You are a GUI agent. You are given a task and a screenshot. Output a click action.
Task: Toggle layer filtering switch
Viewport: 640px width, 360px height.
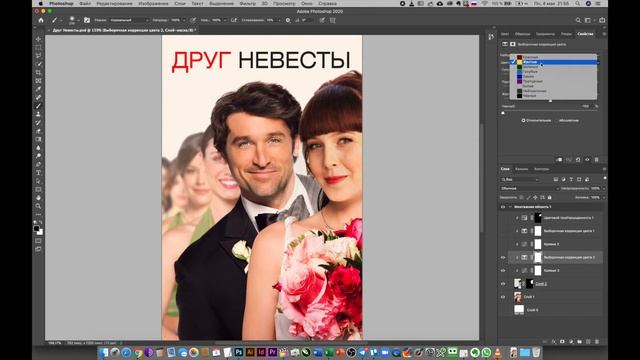pos(604,179)
